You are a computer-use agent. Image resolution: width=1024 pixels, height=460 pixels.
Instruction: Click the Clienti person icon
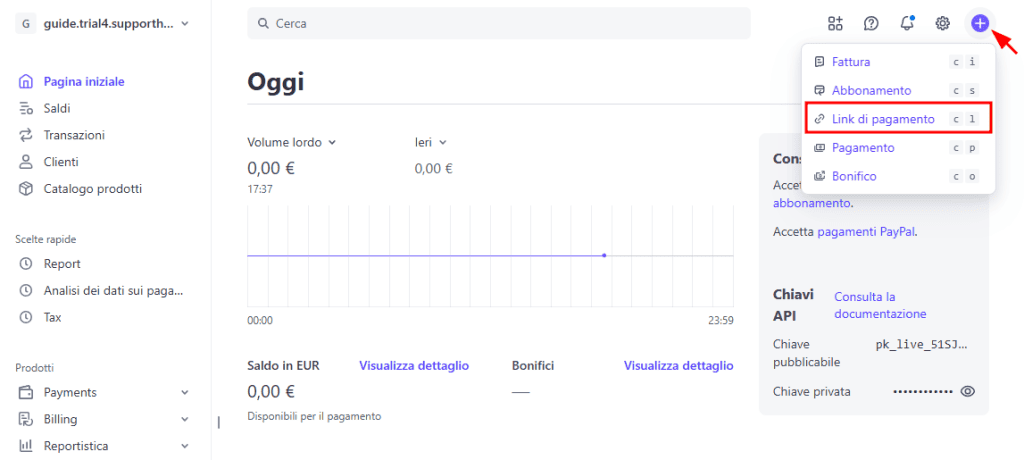click(25, 162)
